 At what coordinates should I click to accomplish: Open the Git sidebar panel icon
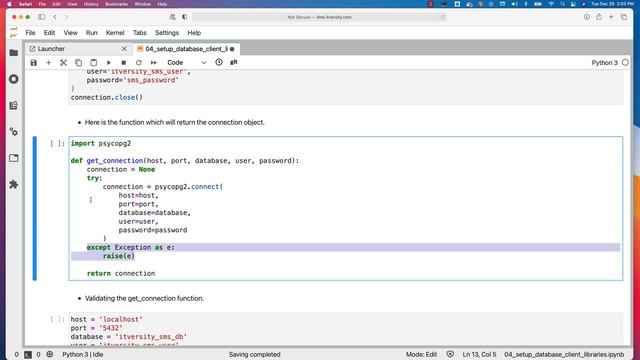13,105
